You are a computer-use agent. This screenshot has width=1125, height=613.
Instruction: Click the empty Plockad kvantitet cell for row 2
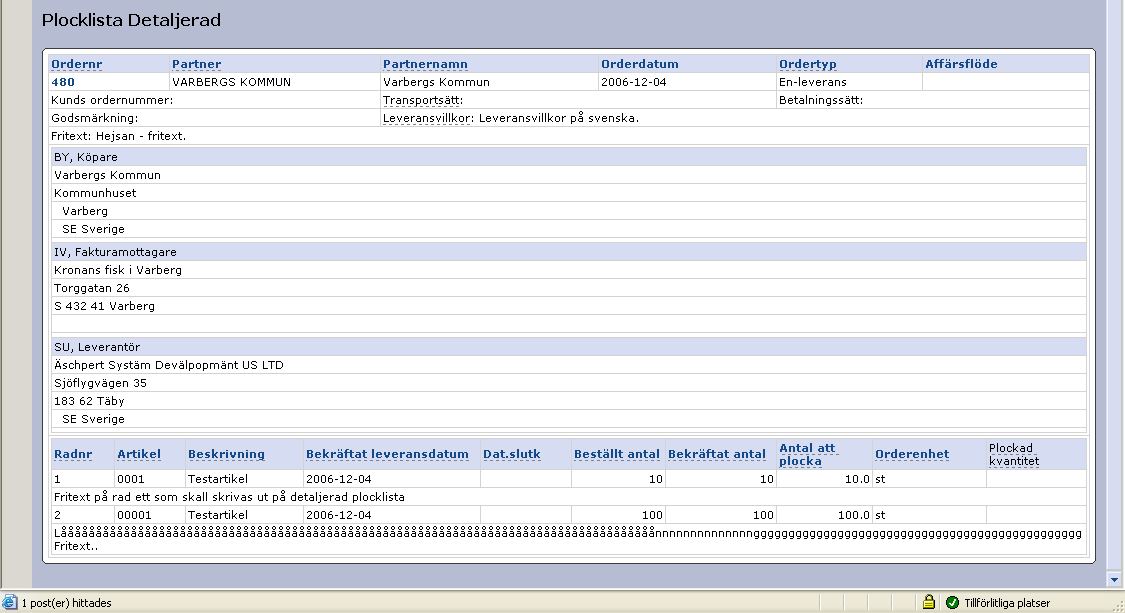pyautogui.click(x=1036, y=515)
